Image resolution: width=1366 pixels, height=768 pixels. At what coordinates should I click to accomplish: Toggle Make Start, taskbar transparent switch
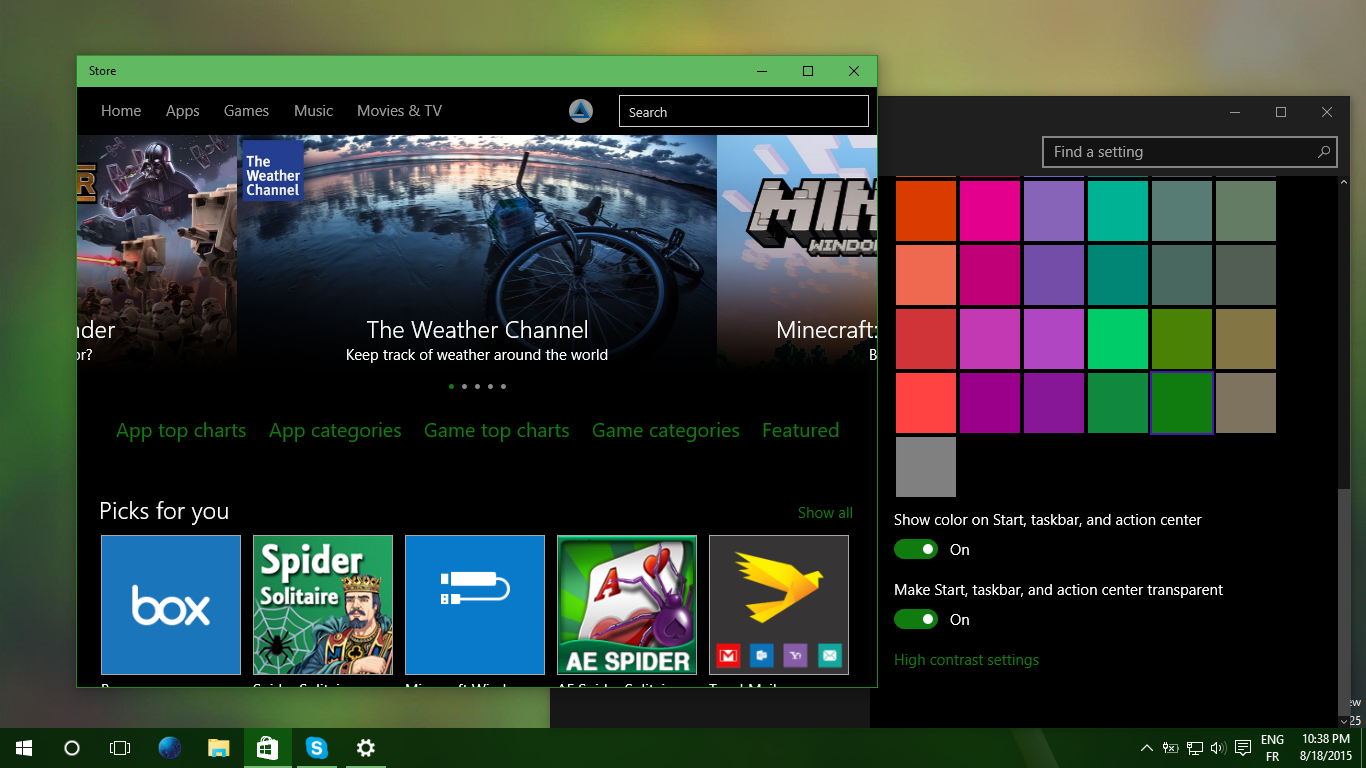coord(916,619)
